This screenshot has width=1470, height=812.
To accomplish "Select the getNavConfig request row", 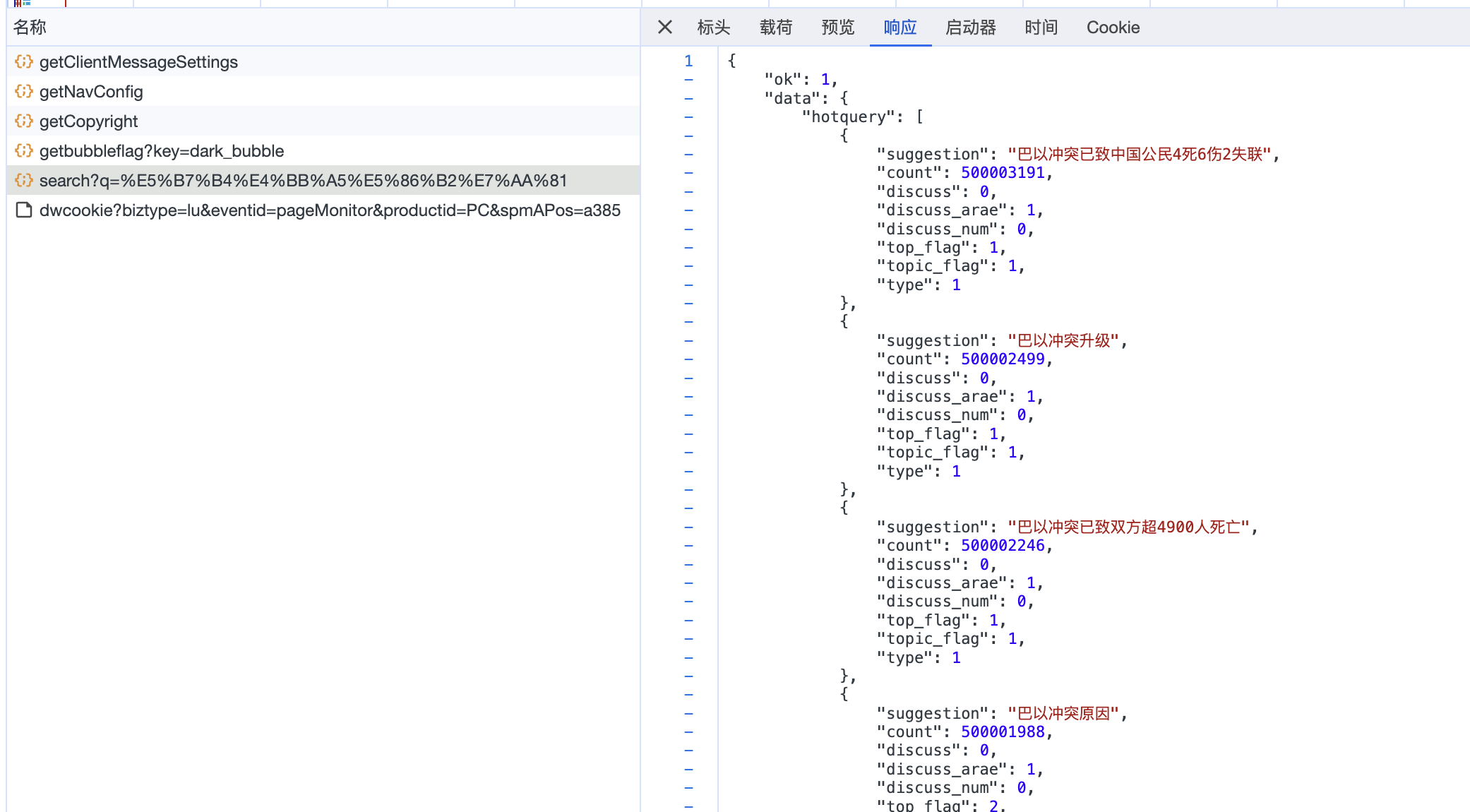I will (x=91, y=92).
